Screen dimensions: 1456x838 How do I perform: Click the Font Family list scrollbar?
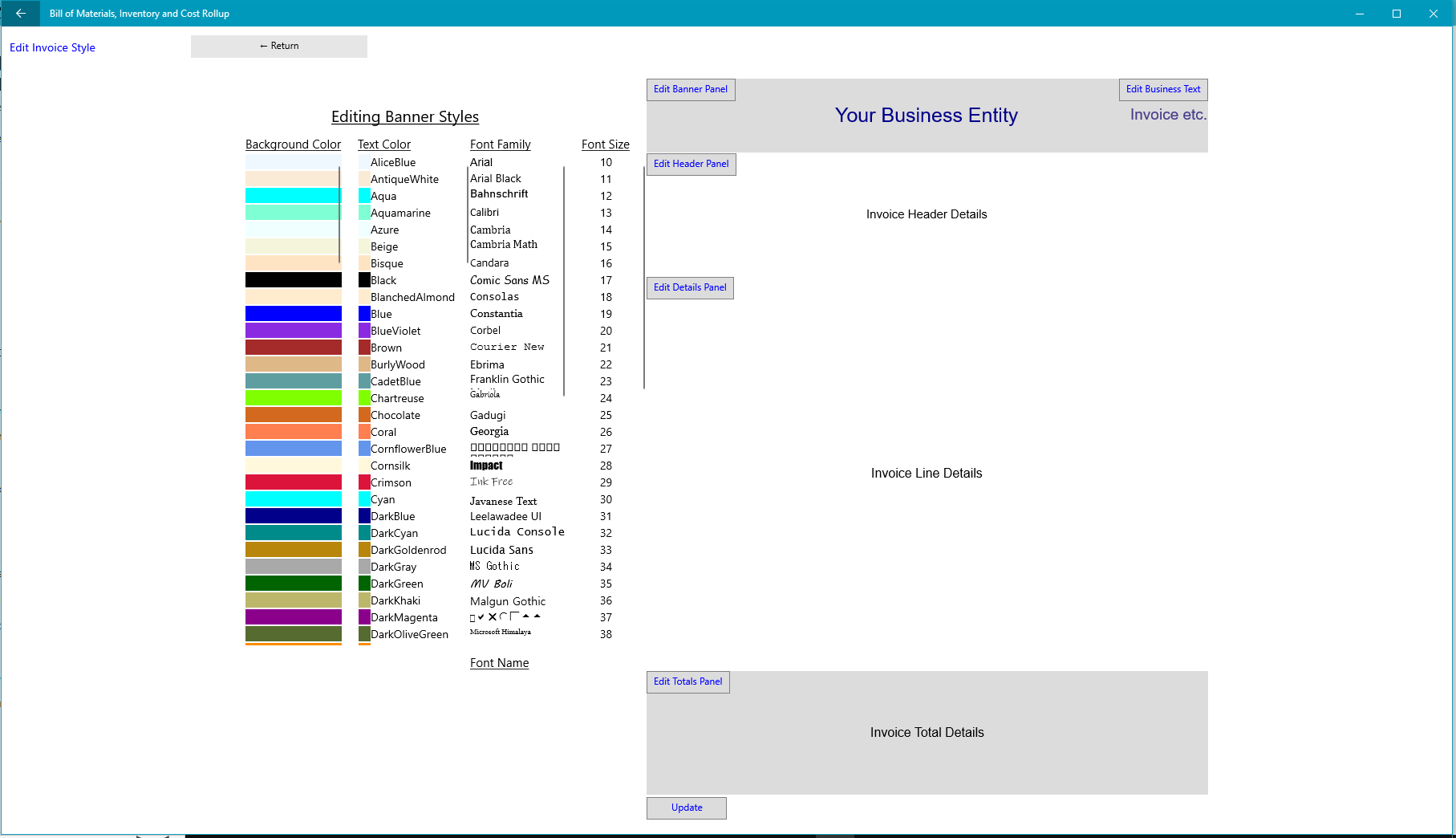(564, 281)
